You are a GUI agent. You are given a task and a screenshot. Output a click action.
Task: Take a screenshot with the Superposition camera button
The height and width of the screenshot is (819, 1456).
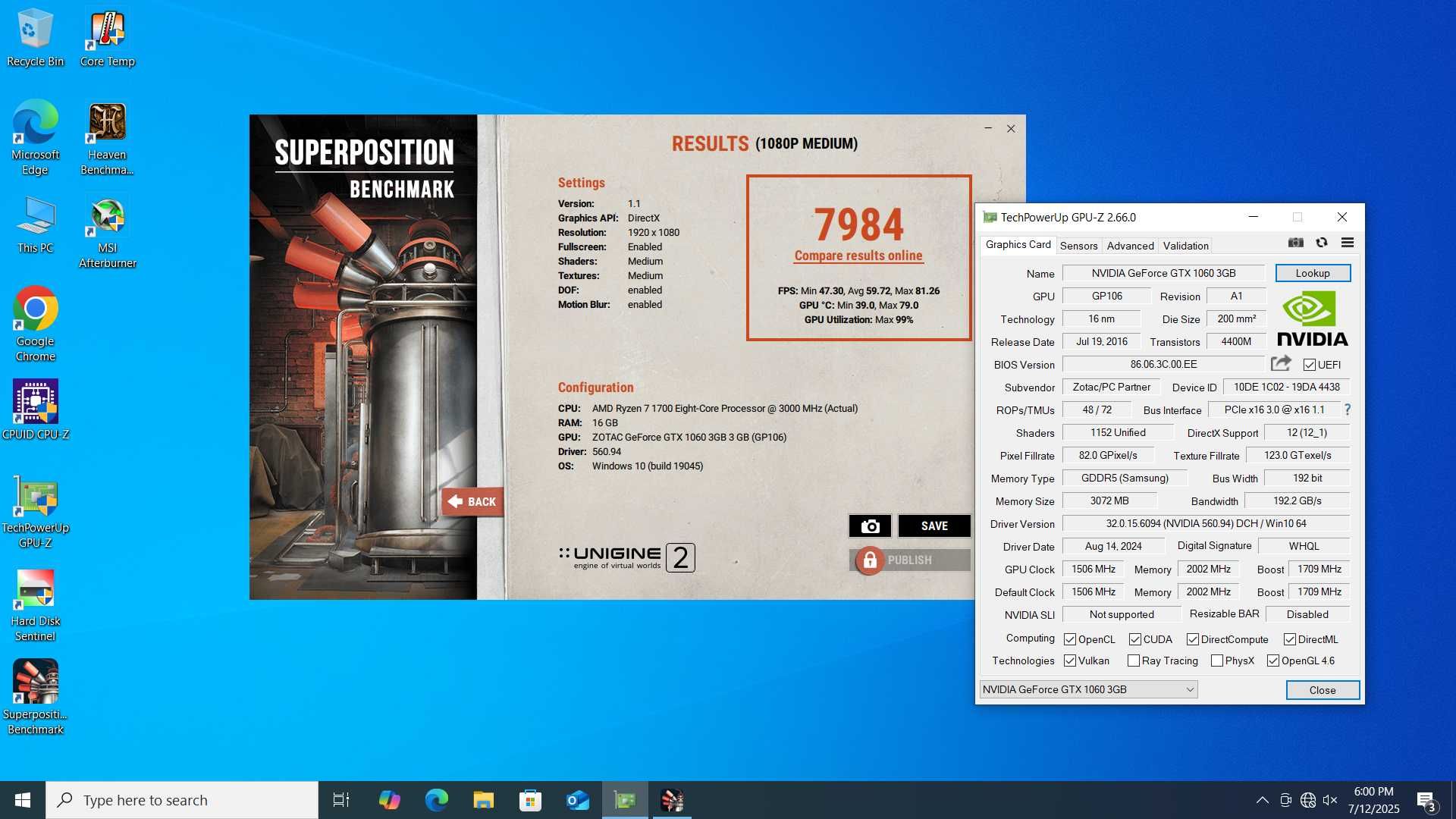tap(870, 526)
